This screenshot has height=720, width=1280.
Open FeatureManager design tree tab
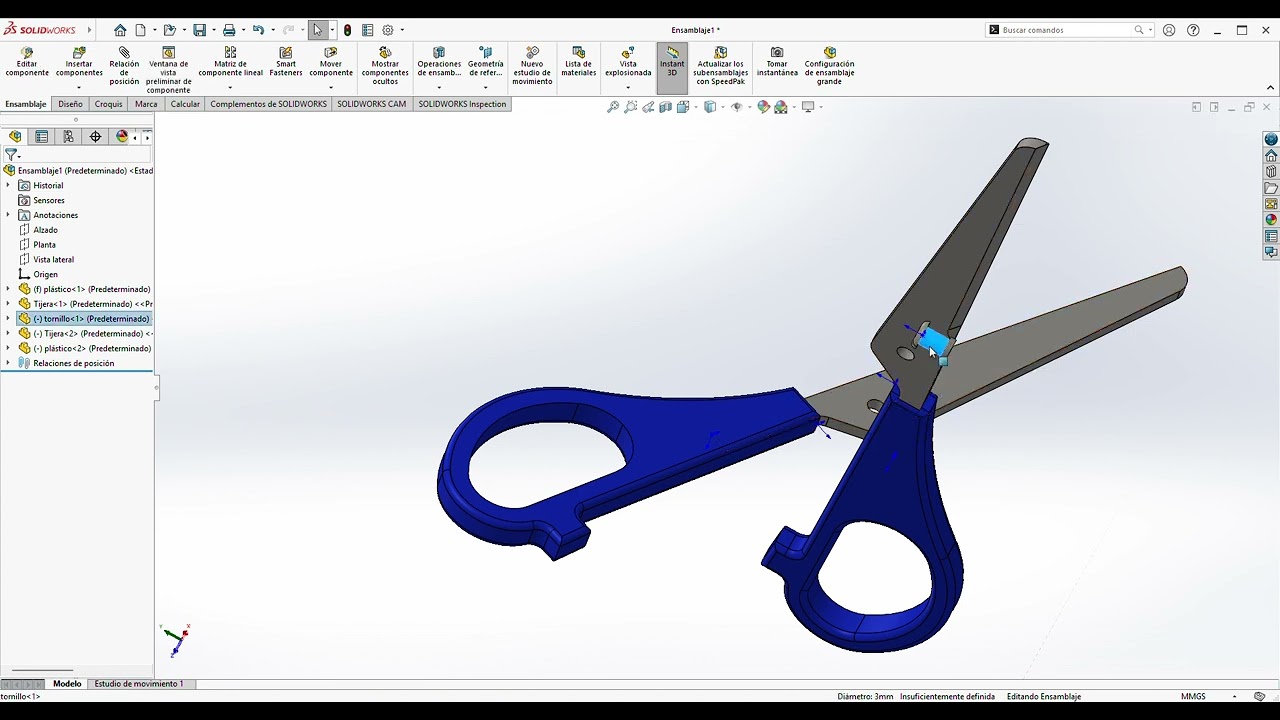coord(15,137)
